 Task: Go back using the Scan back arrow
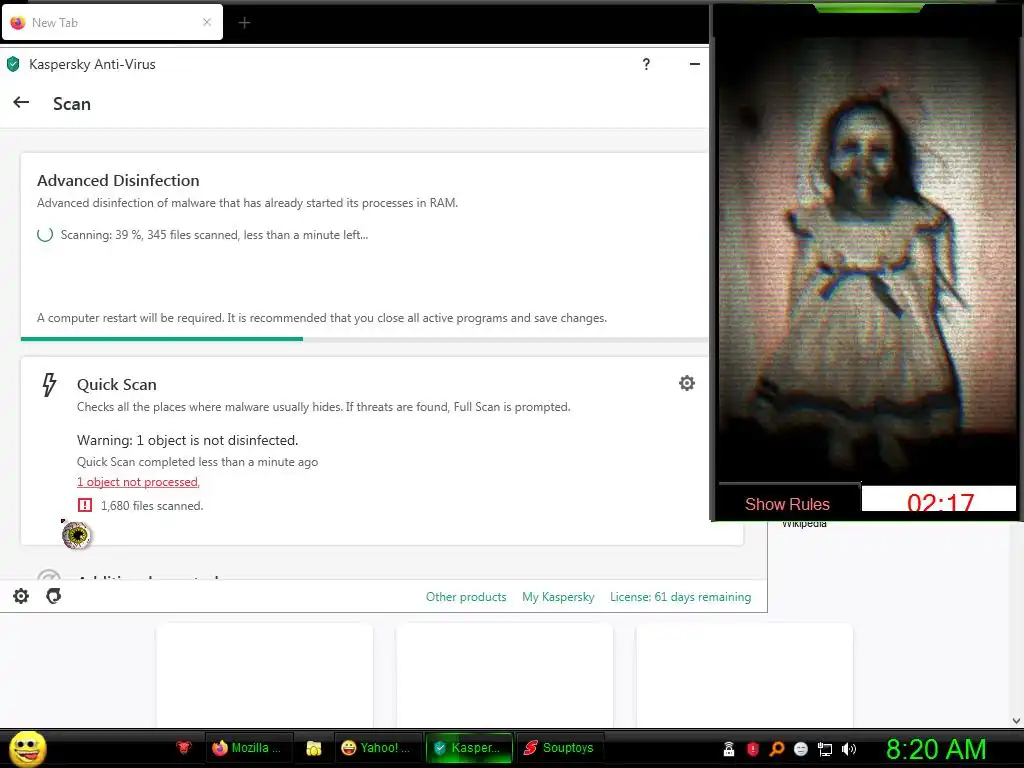click(22, 103)
